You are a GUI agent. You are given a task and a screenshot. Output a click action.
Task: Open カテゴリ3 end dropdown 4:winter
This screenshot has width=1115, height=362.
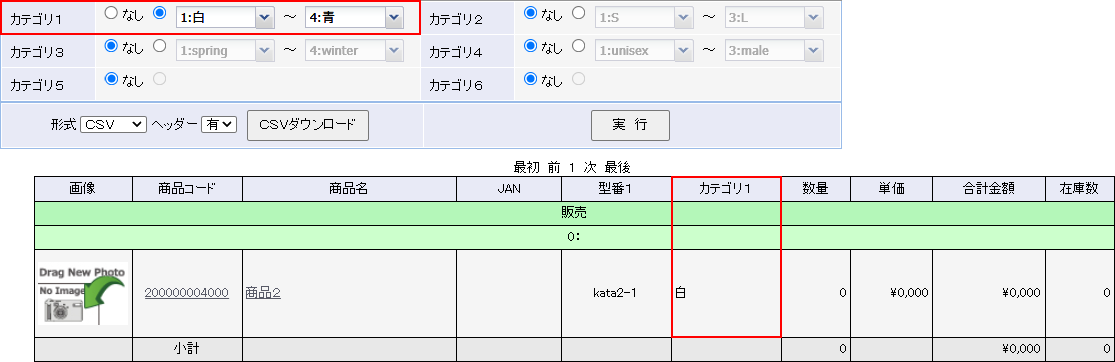(354, 50)
